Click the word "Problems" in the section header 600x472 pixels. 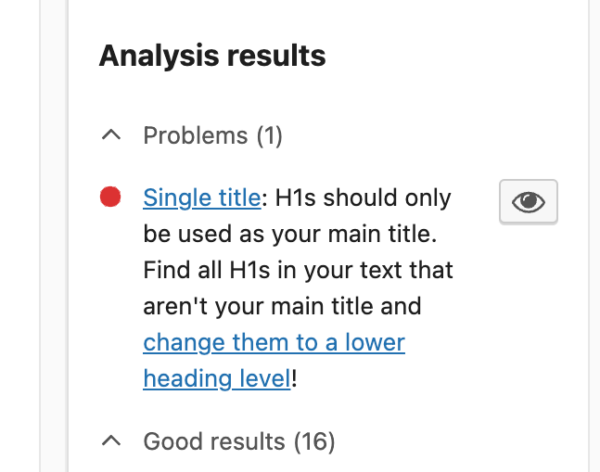(x=195, y=135)
